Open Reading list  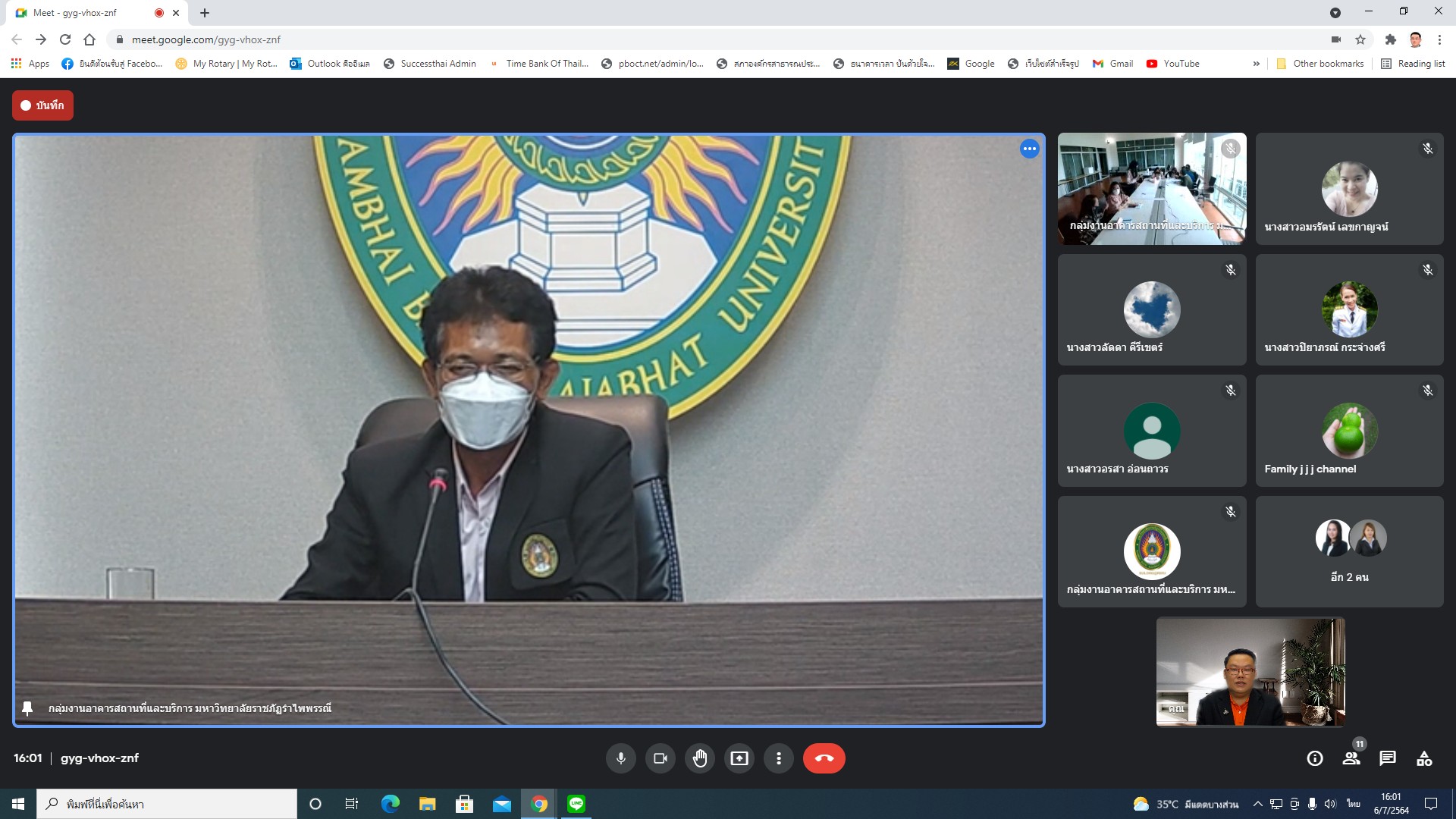point(1413,64)
